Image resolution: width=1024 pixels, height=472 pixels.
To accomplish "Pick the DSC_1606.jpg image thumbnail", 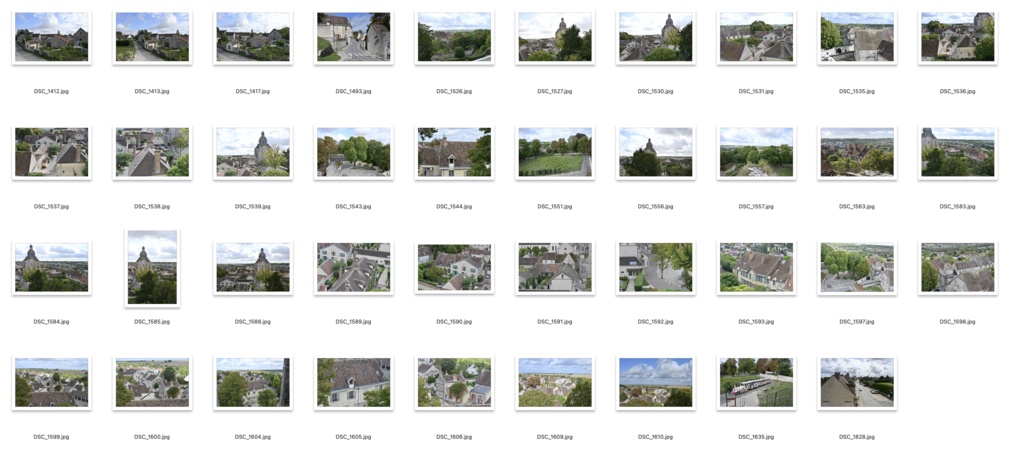I will 454,383.
